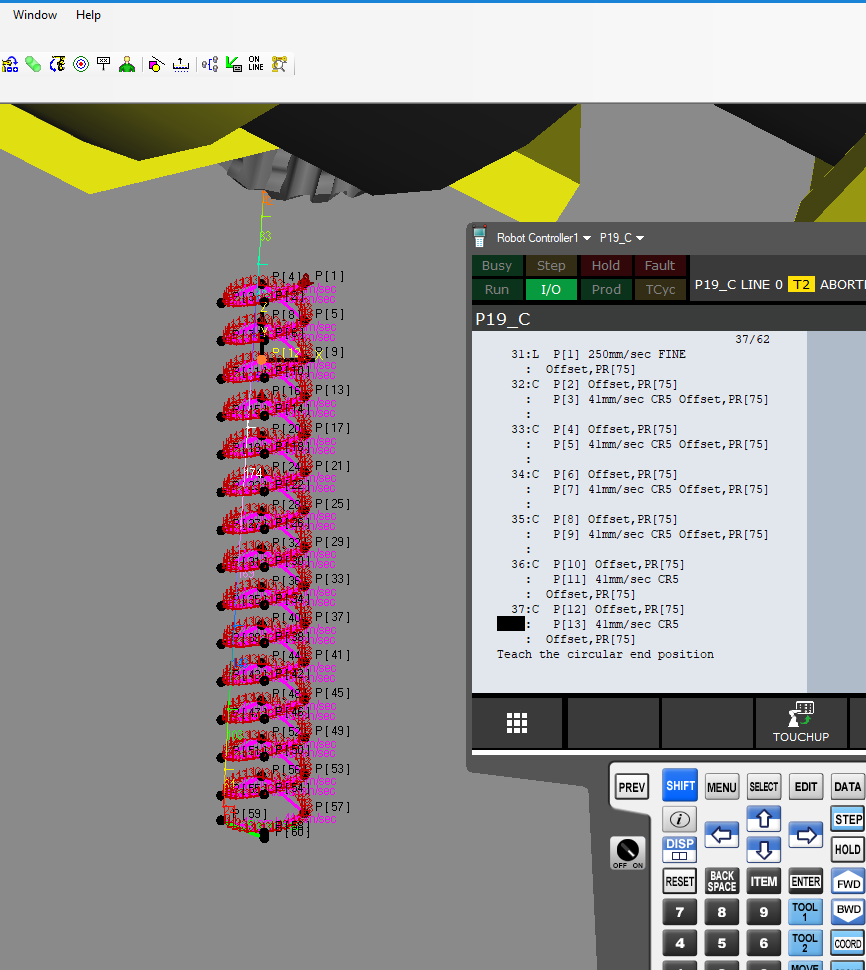Viewport: 866px width, 970px height.
Task: Toggle STEP mode on the pendant
Action: point(848,819)
